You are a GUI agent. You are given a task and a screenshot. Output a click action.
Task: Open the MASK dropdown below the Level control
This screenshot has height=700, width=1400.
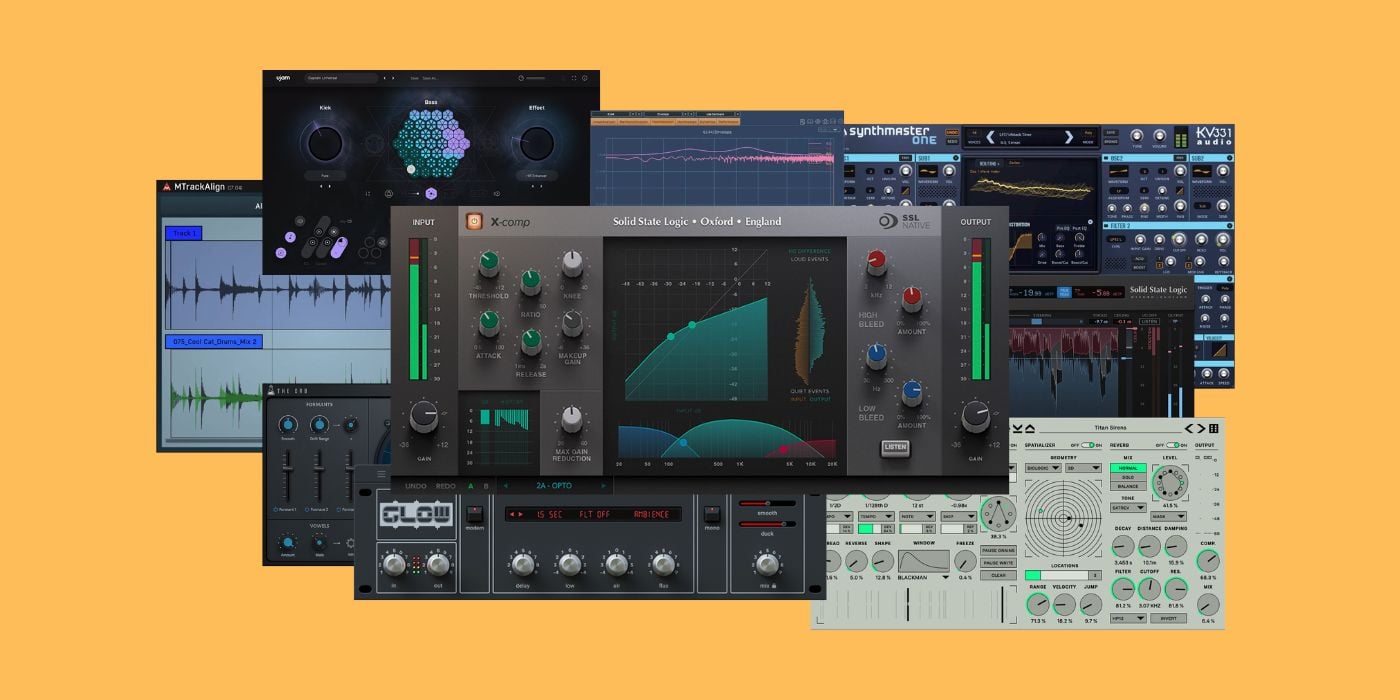(1168, 516)
